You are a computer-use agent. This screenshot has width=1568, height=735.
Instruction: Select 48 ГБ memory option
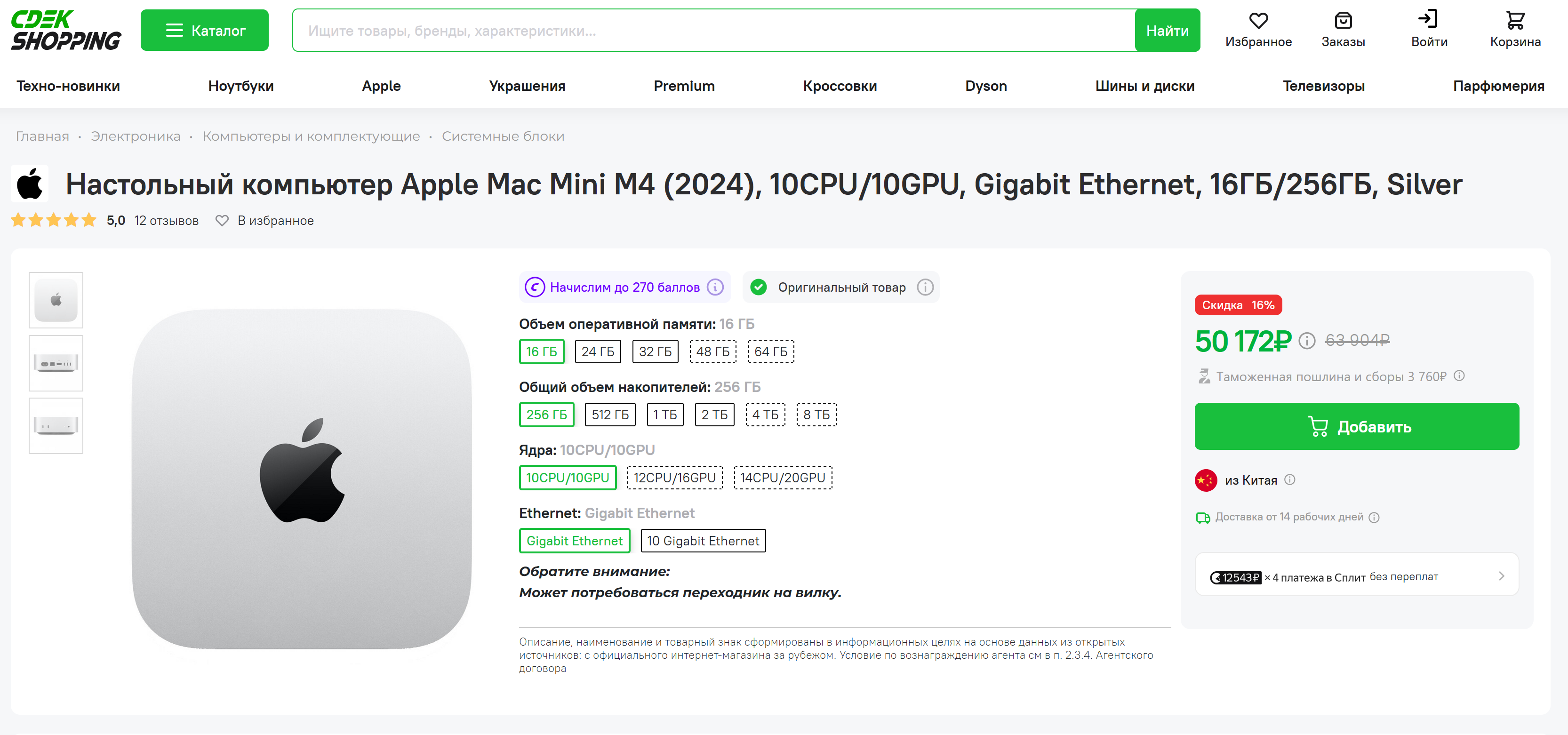click(713, 352)
